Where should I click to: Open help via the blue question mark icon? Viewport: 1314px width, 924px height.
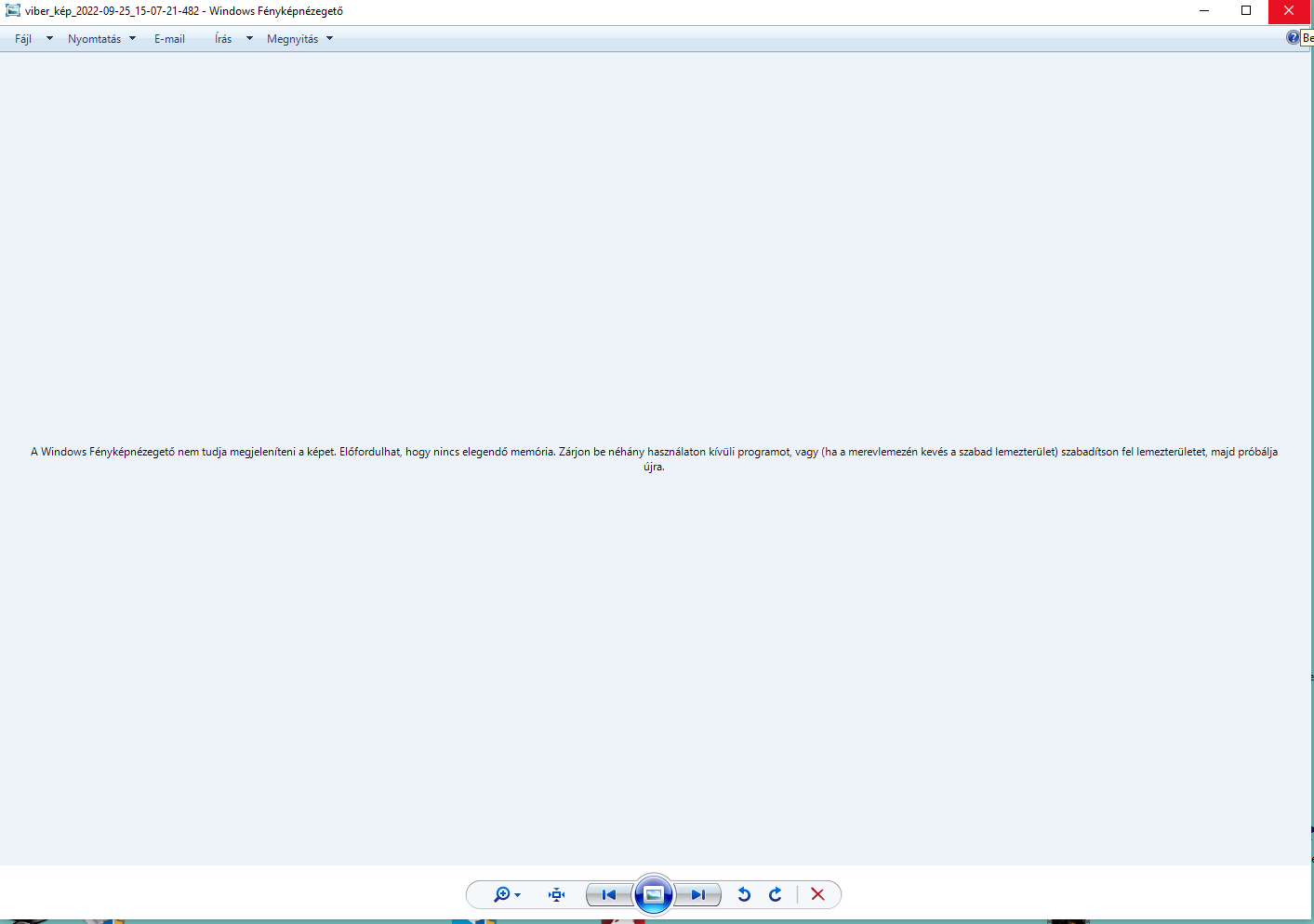(x=1293, y=38)
